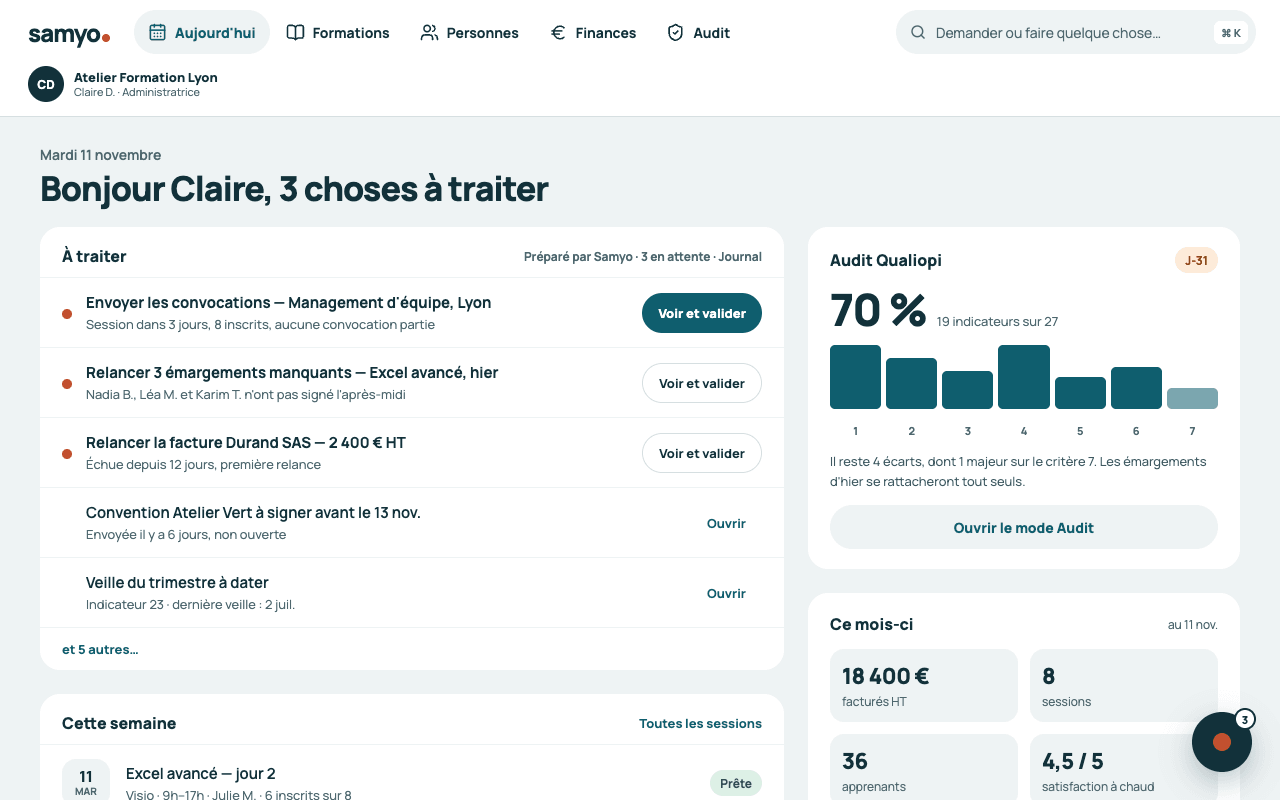Click the '36 apprenants' stat card
The image size is (1280, 800).
coord(924,768)
